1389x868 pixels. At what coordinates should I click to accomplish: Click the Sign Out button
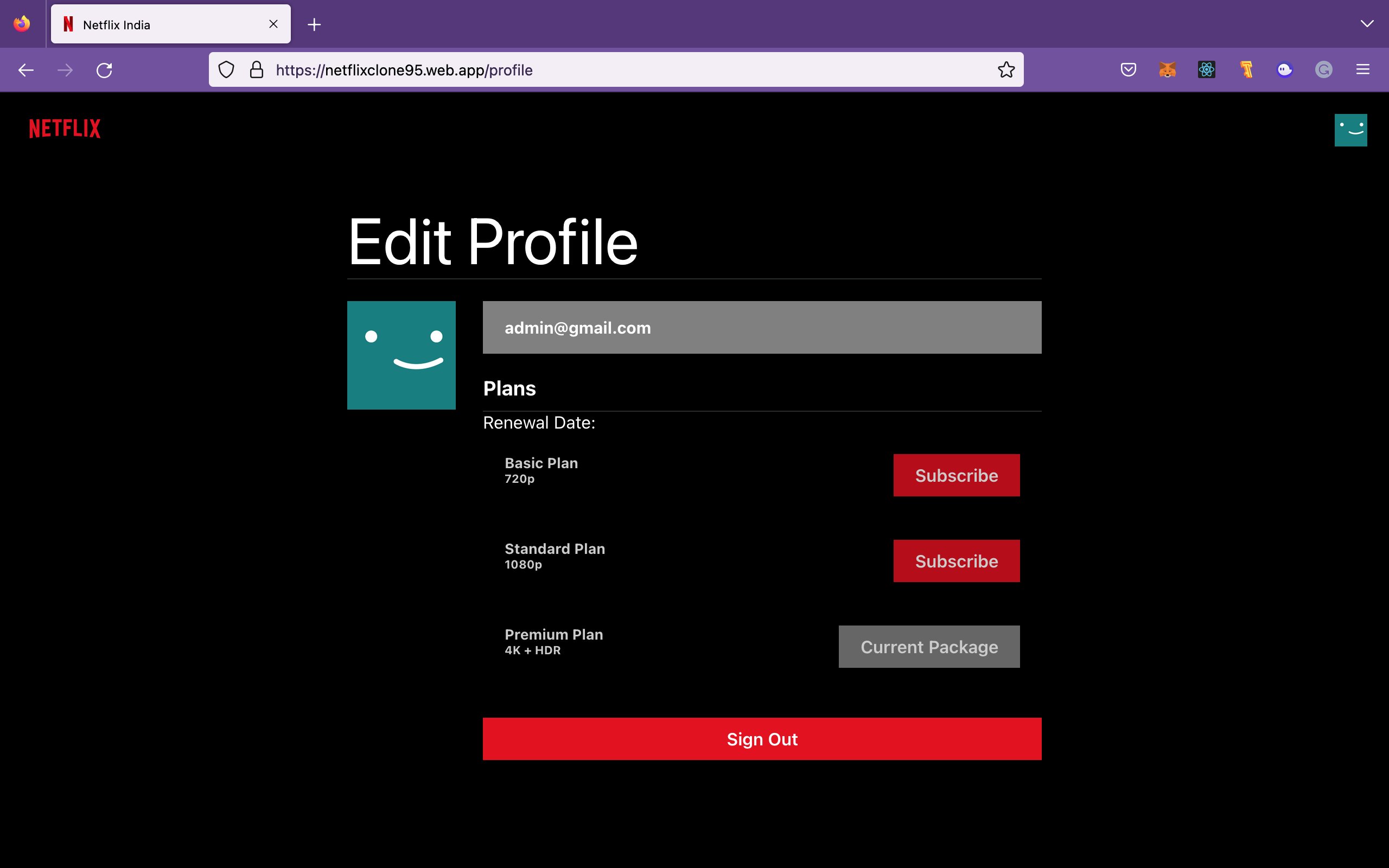(x=762, y=739)
